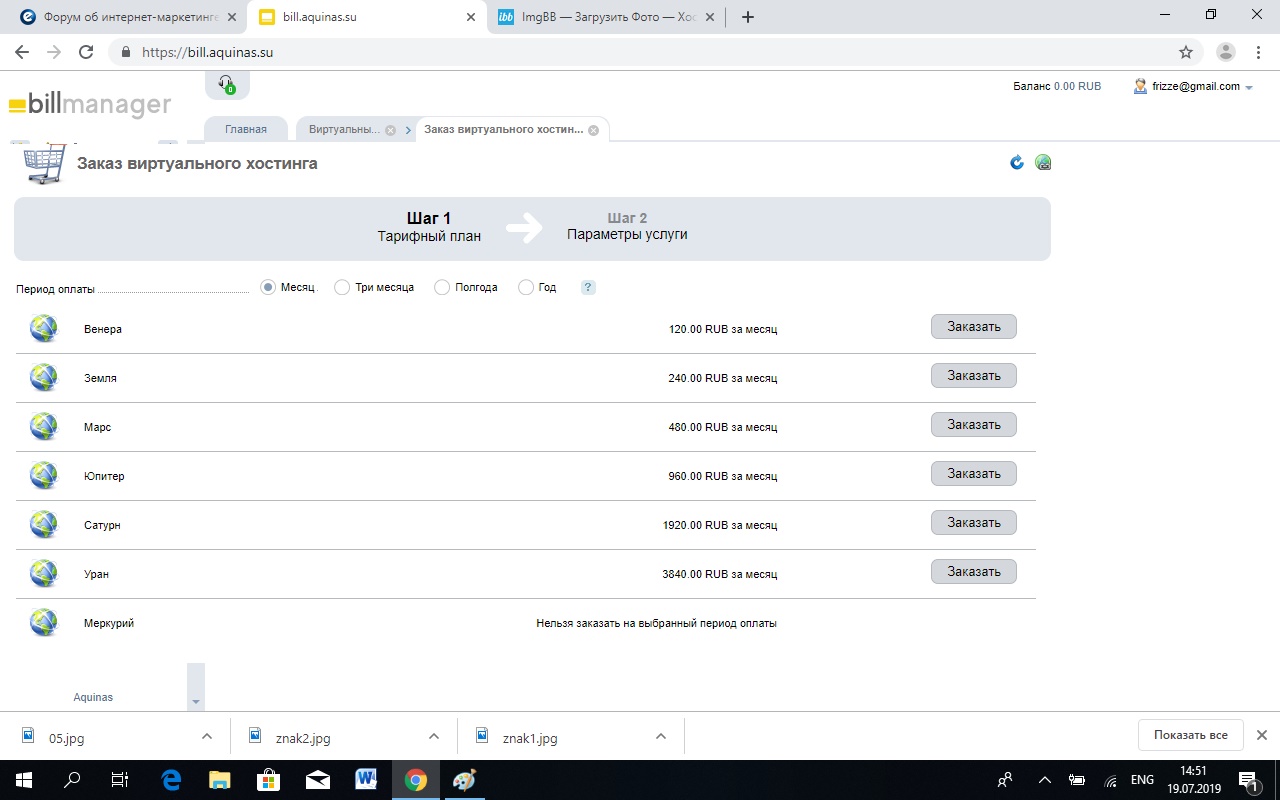
Task: Click the globe icon in the Земля row
Action: (x=44, y=377)
